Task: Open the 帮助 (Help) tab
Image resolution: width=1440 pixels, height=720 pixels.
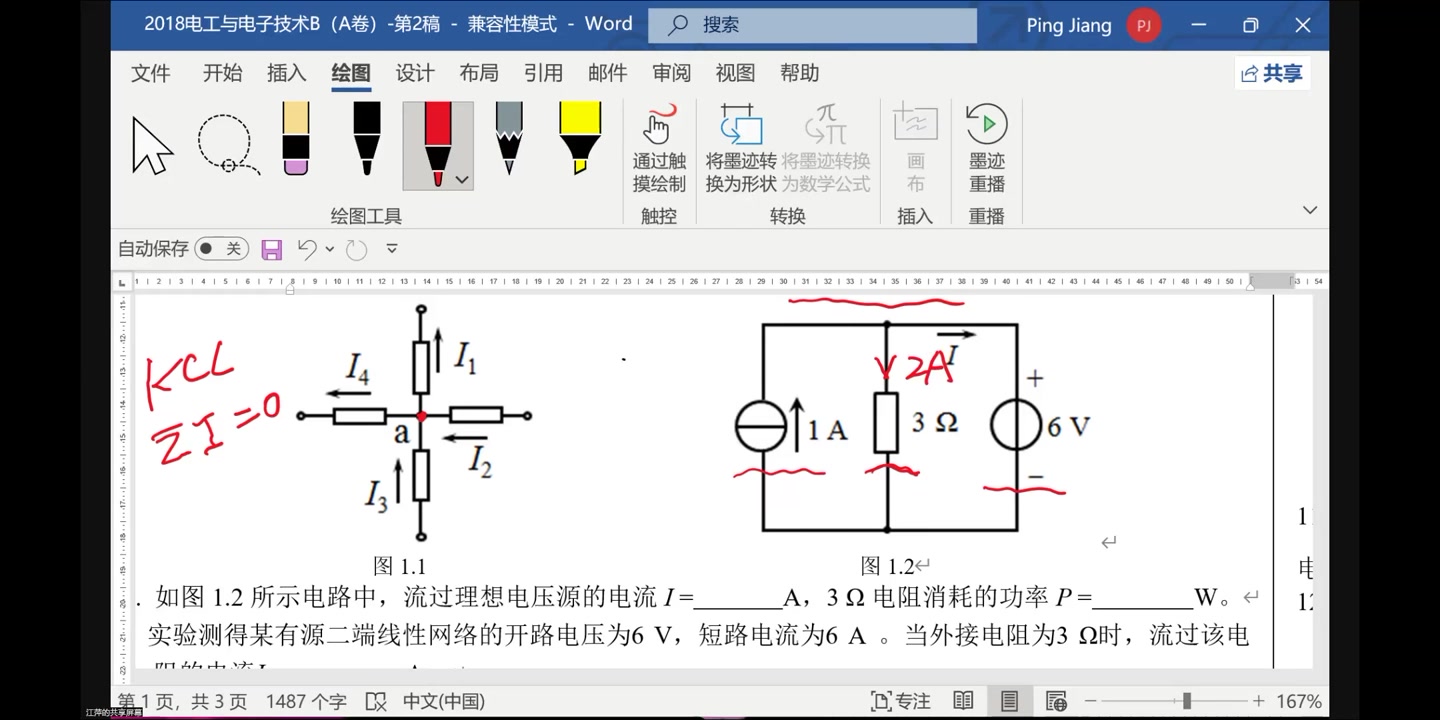Action: tap(800, 73)
